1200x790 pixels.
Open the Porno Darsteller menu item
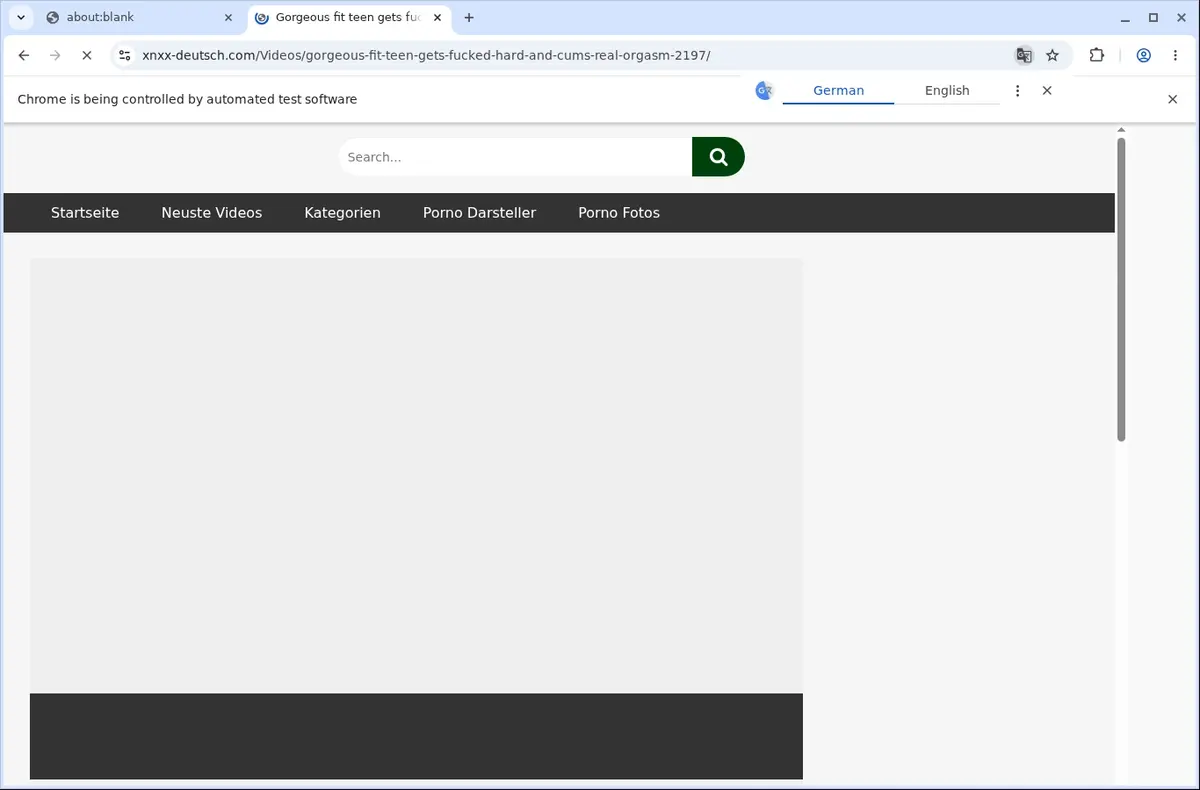coord(479,213)
